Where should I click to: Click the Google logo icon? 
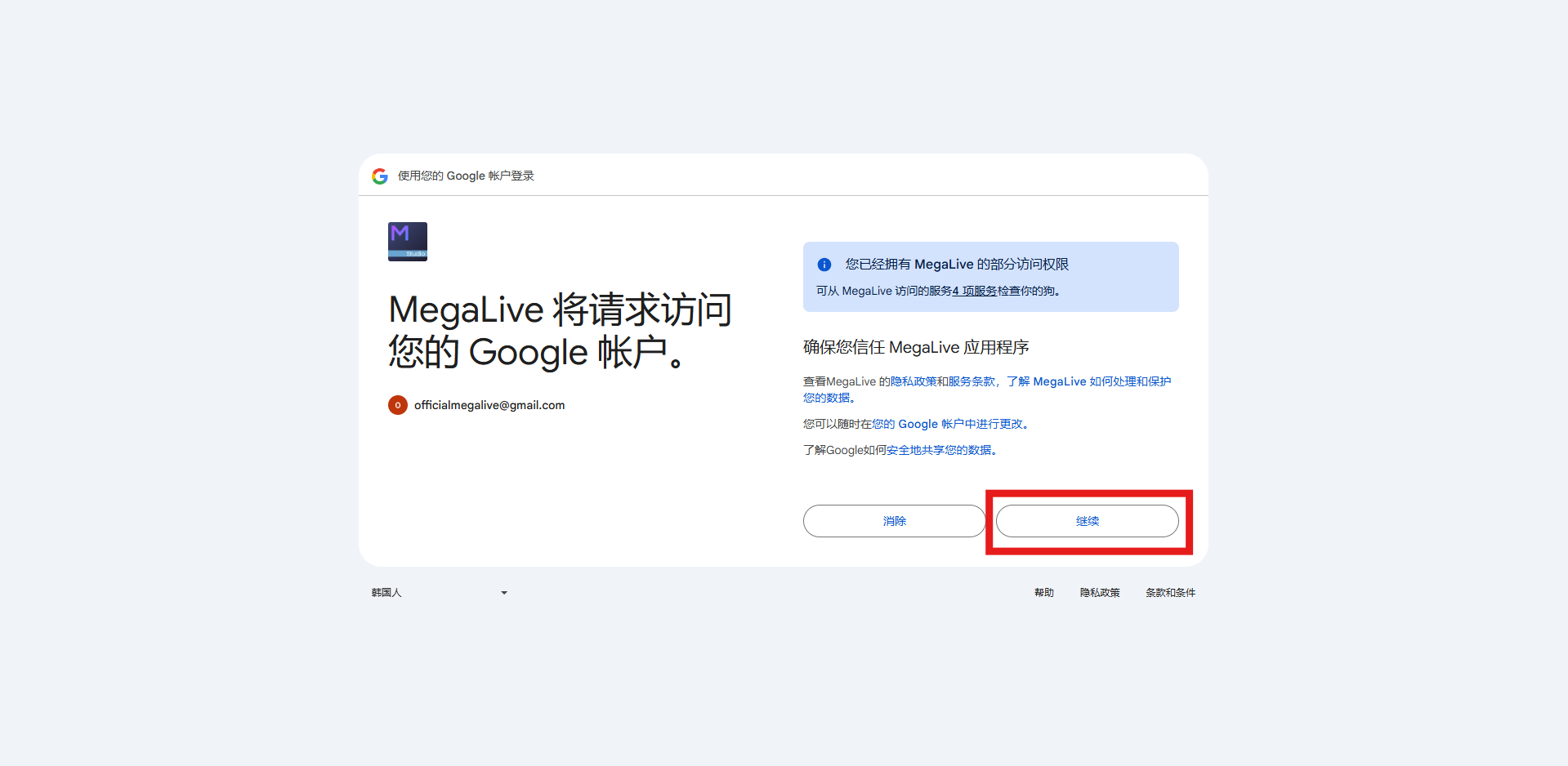380,176
